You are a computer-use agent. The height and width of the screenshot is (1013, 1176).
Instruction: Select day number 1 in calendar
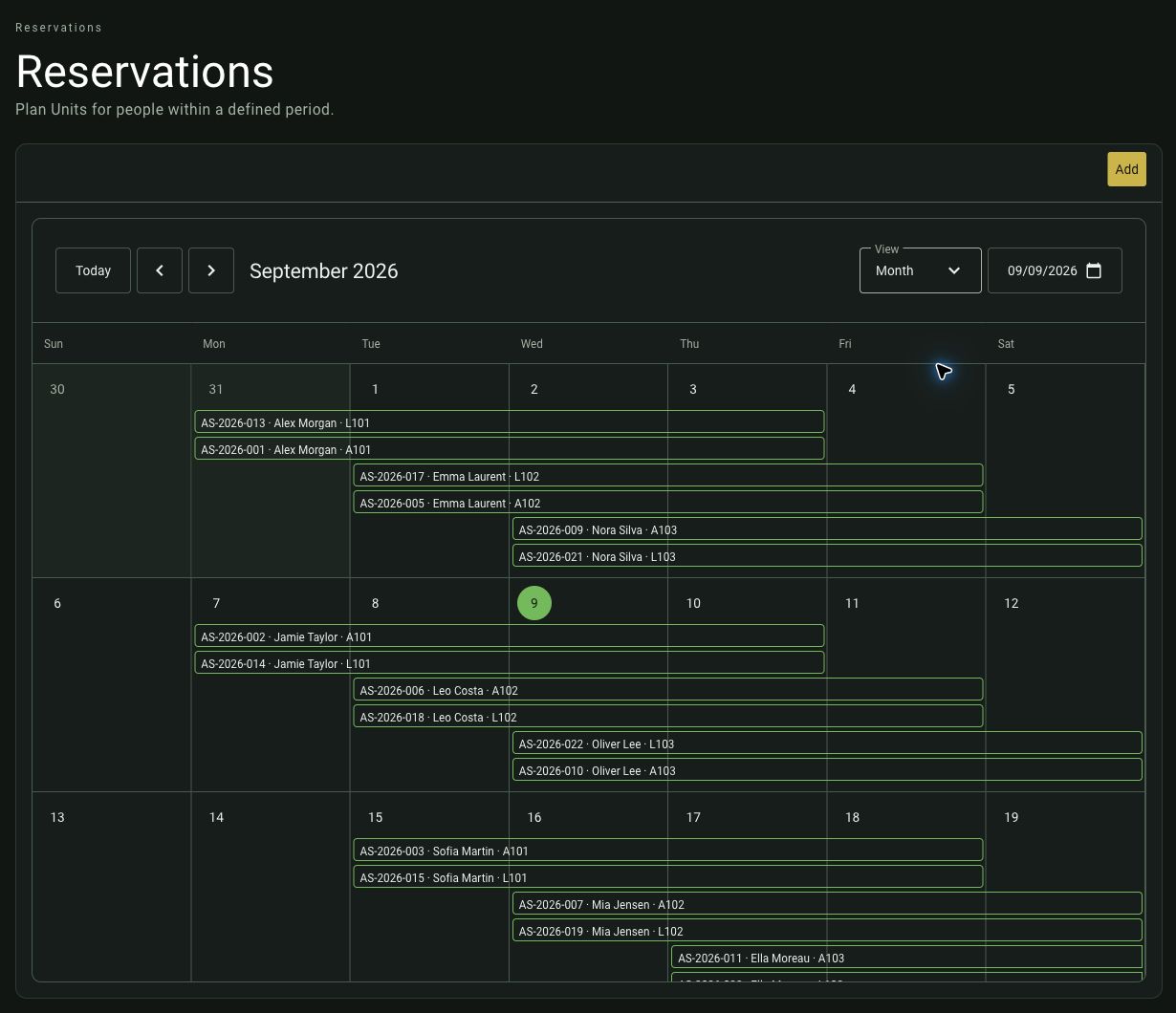click(375, 389)
